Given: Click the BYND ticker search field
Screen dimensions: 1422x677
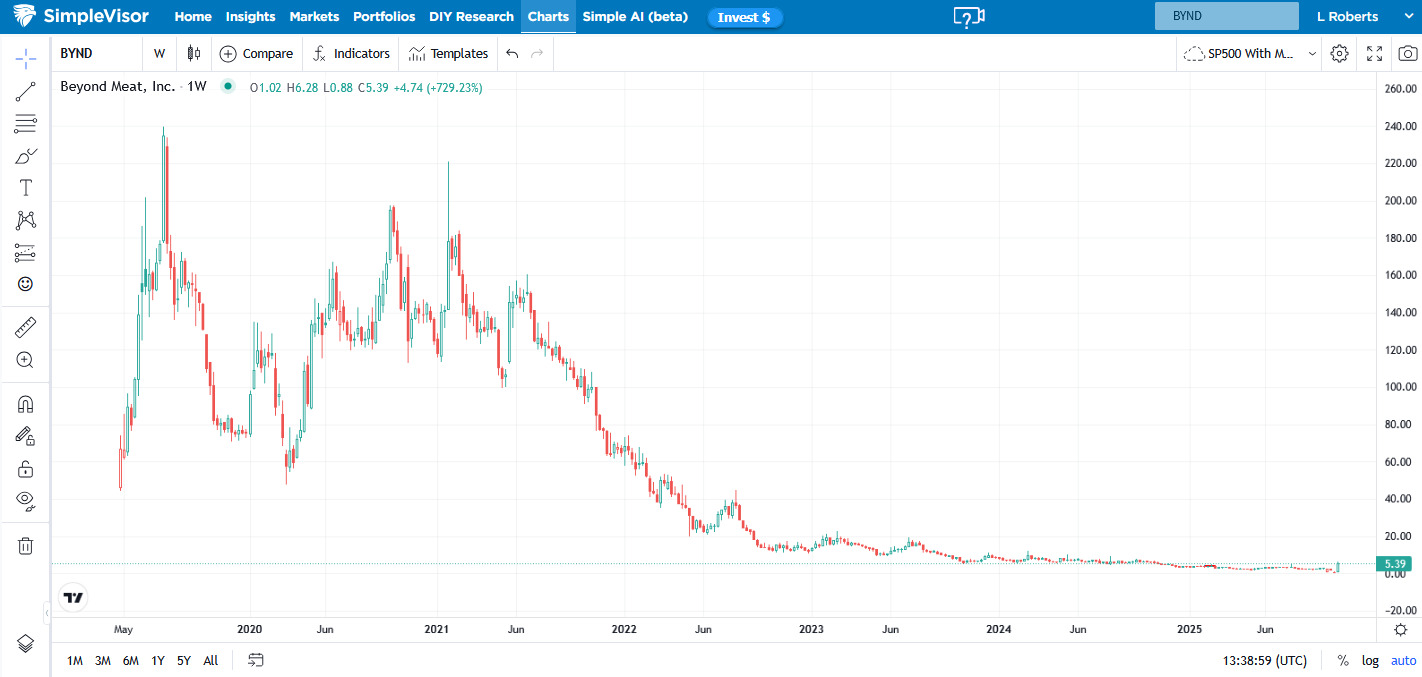Looking at the screenshot, I should coord(1226,16).
